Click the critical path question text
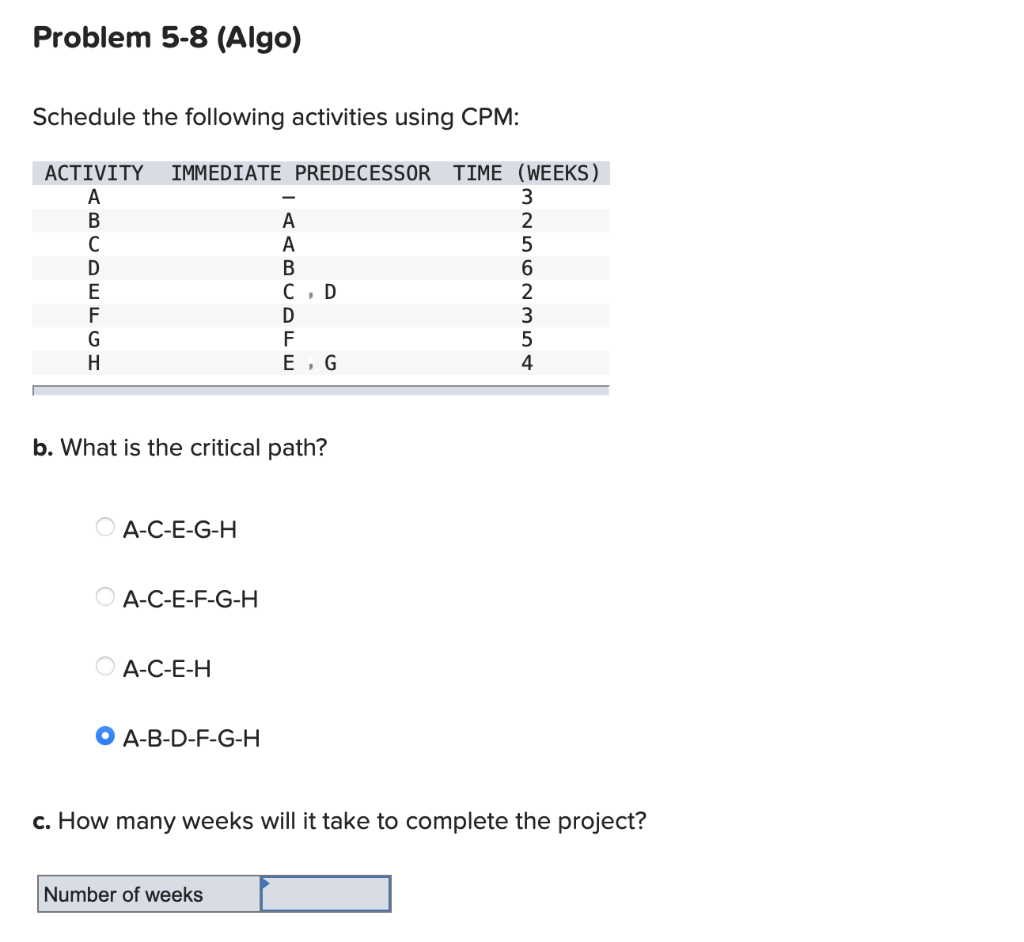This screenshot has height=942, width=1024. coord(180,447)
